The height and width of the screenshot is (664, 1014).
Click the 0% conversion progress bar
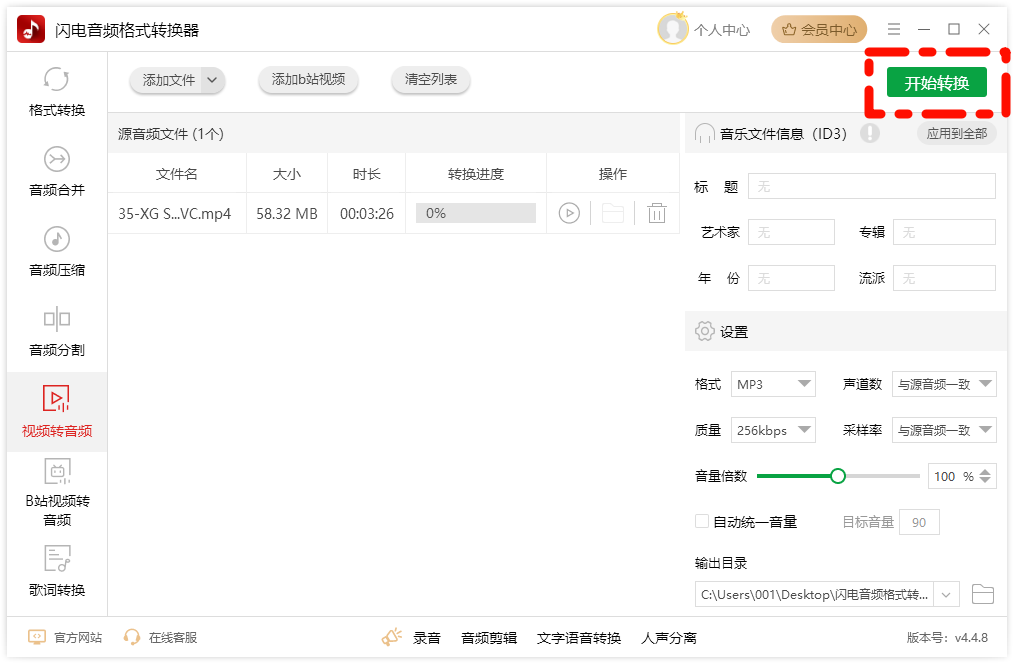pyautogui.click(x=476, y=213)
